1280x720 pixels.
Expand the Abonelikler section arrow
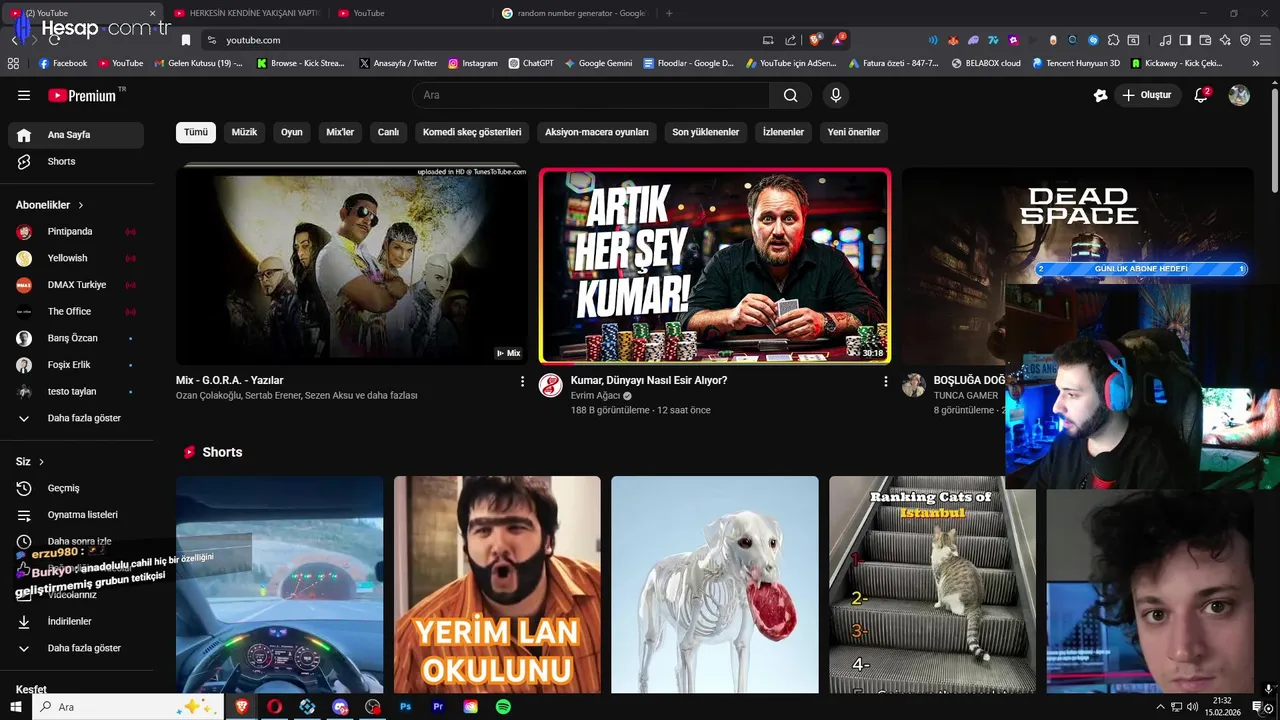[x=81, y=205]
